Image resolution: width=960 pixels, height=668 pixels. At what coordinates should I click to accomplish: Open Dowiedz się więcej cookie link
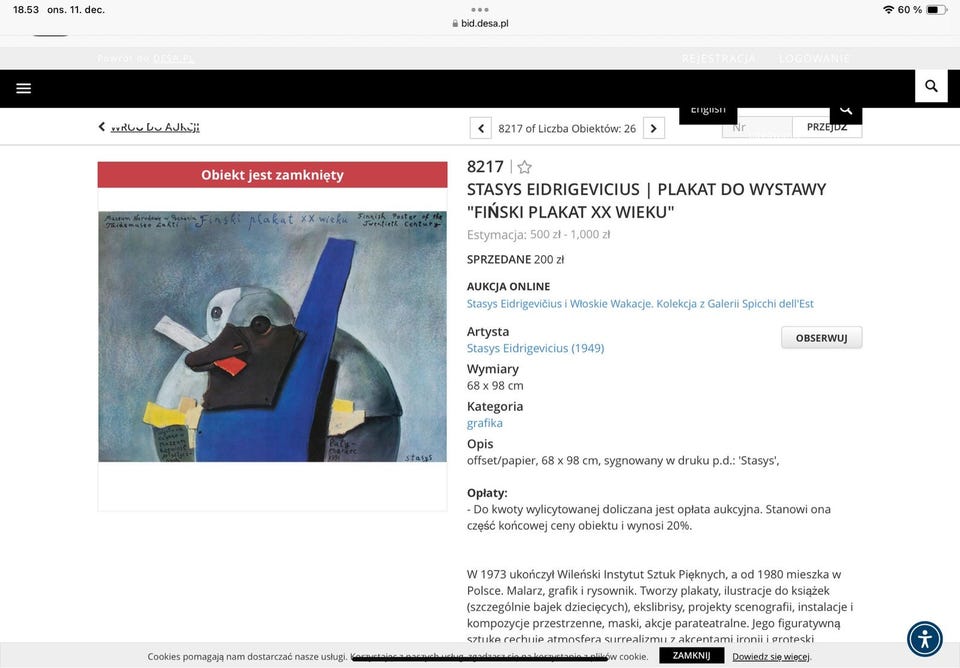coord(771,656)
